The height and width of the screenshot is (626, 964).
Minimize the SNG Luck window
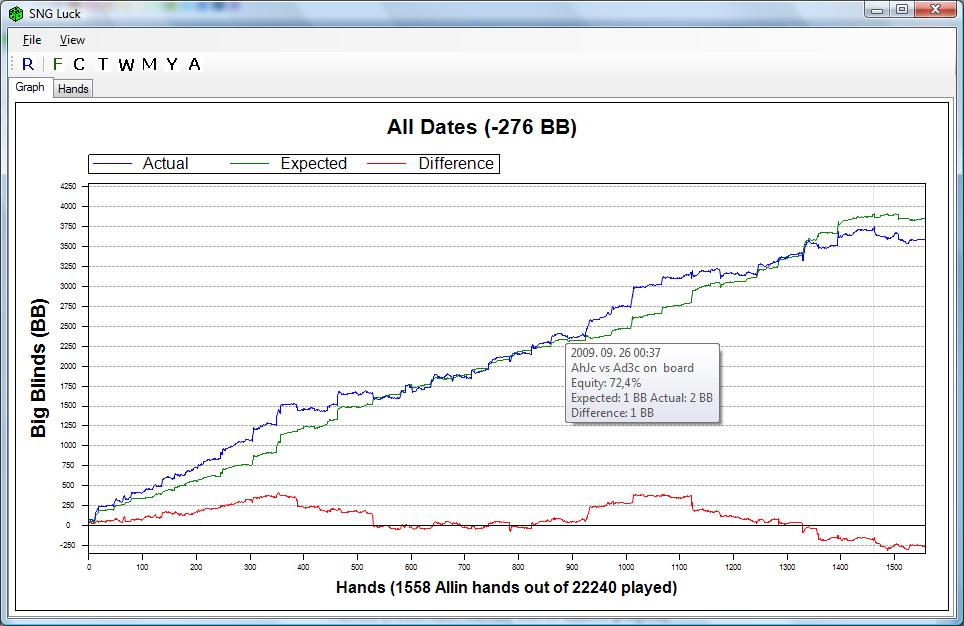click(877, 10)
